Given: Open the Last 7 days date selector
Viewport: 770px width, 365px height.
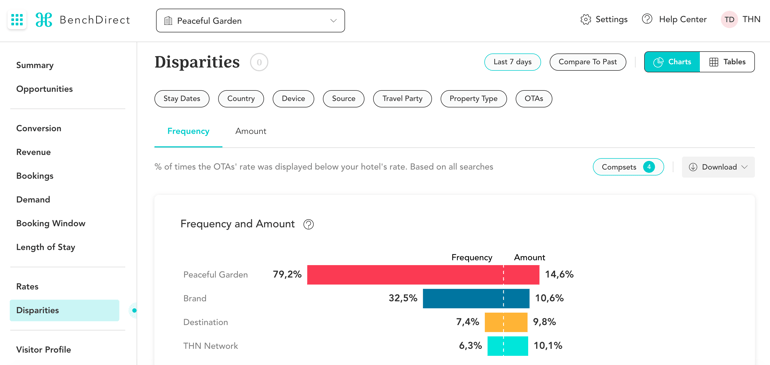Looking at the screenshot, I should tap(512, 62).
